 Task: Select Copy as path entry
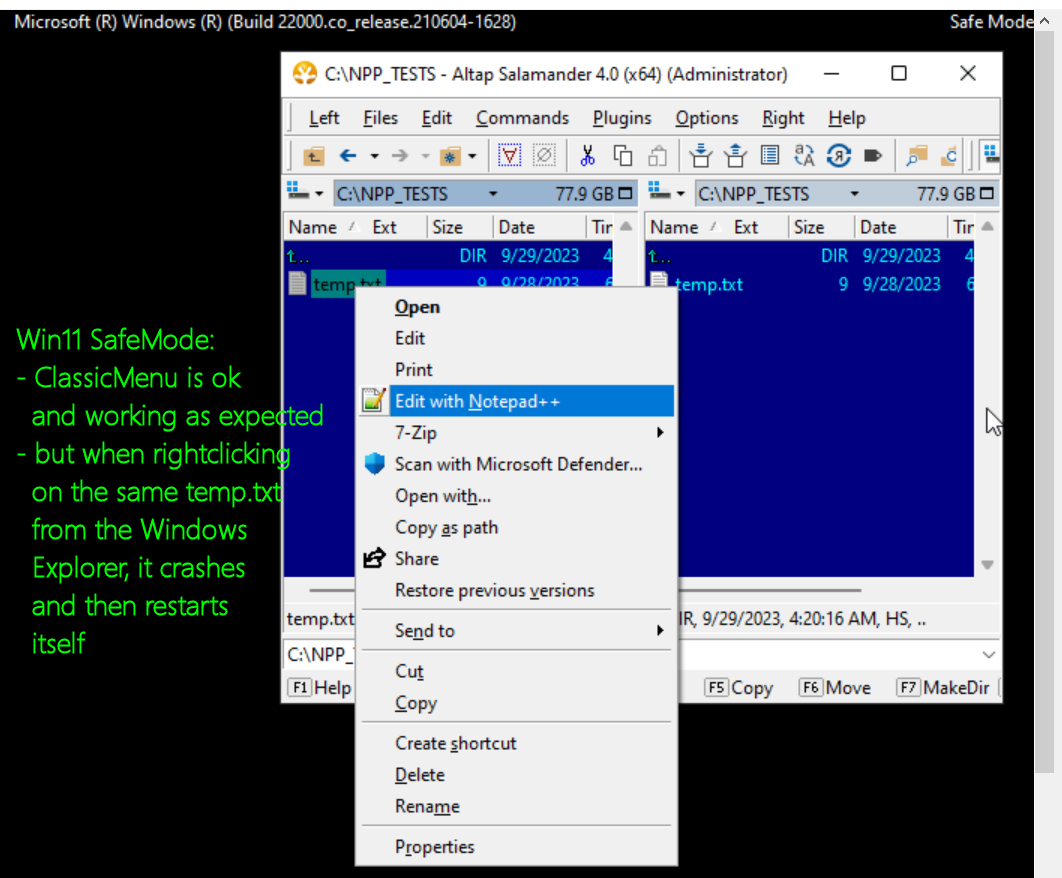pyautogui.click(x=516, y=527)
